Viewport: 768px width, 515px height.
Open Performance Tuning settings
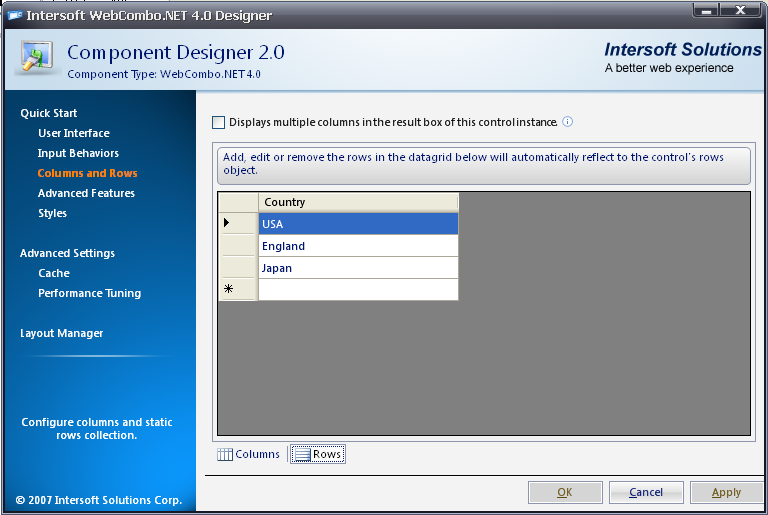coord(89,293)
